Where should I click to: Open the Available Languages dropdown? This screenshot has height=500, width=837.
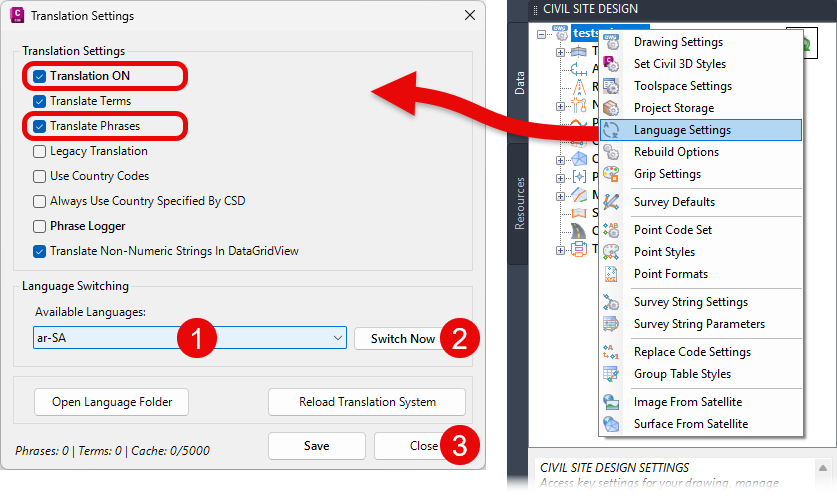(x=335, y=339)
